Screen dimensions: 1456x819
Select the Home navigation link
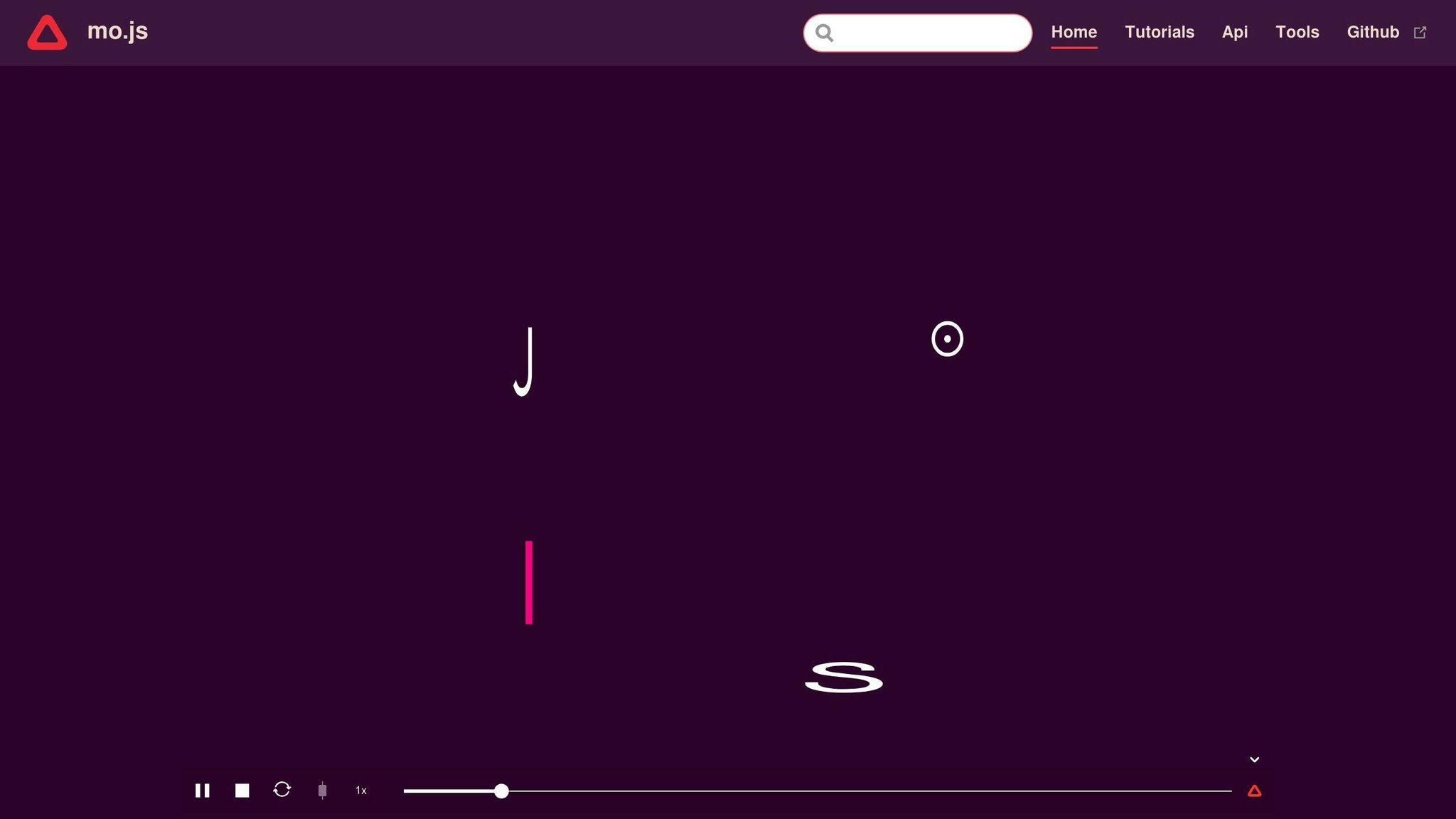[1074, 32]
